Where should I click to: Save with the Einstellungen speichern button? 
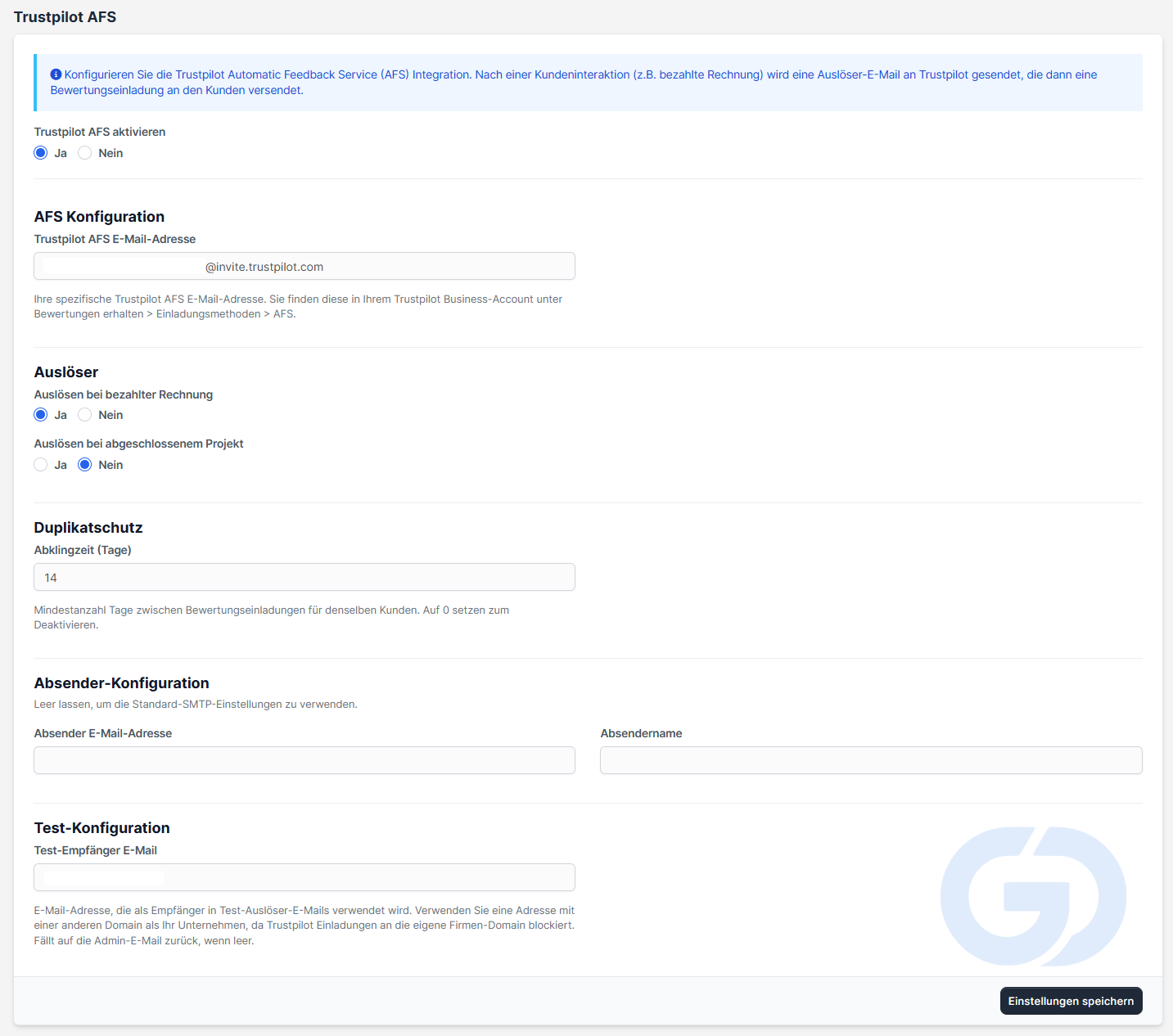tap(1071, 1001)
